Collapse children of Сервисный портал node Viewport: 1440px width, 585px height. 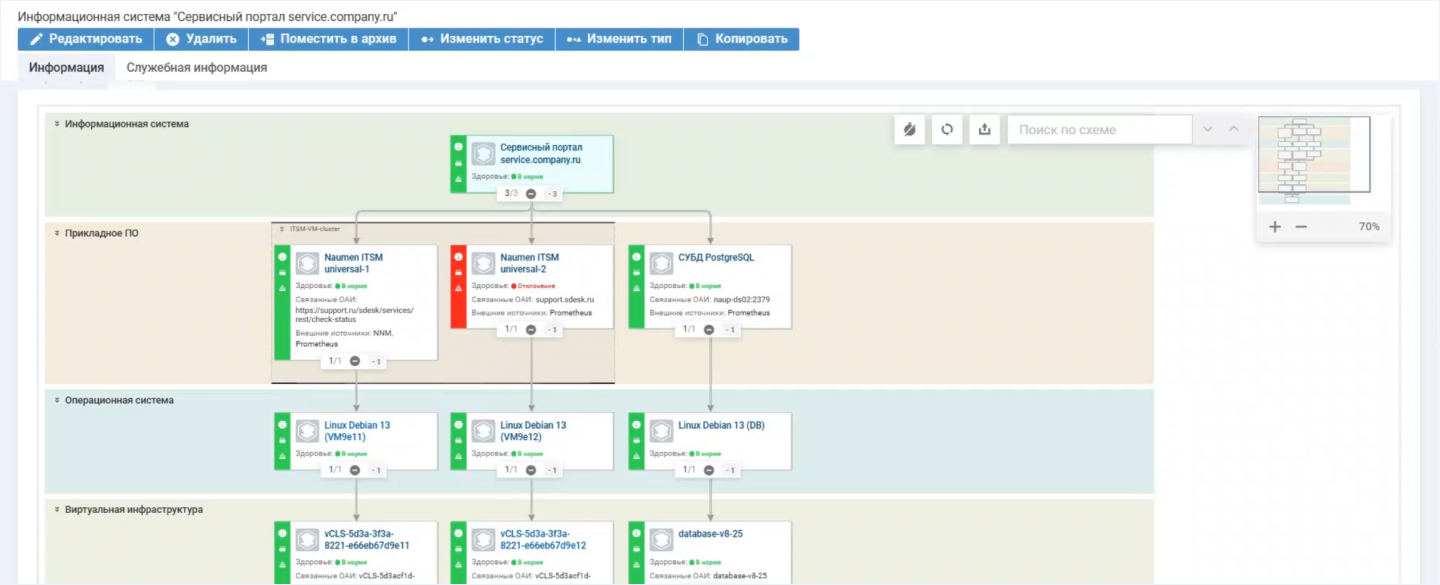click(531, 194)
